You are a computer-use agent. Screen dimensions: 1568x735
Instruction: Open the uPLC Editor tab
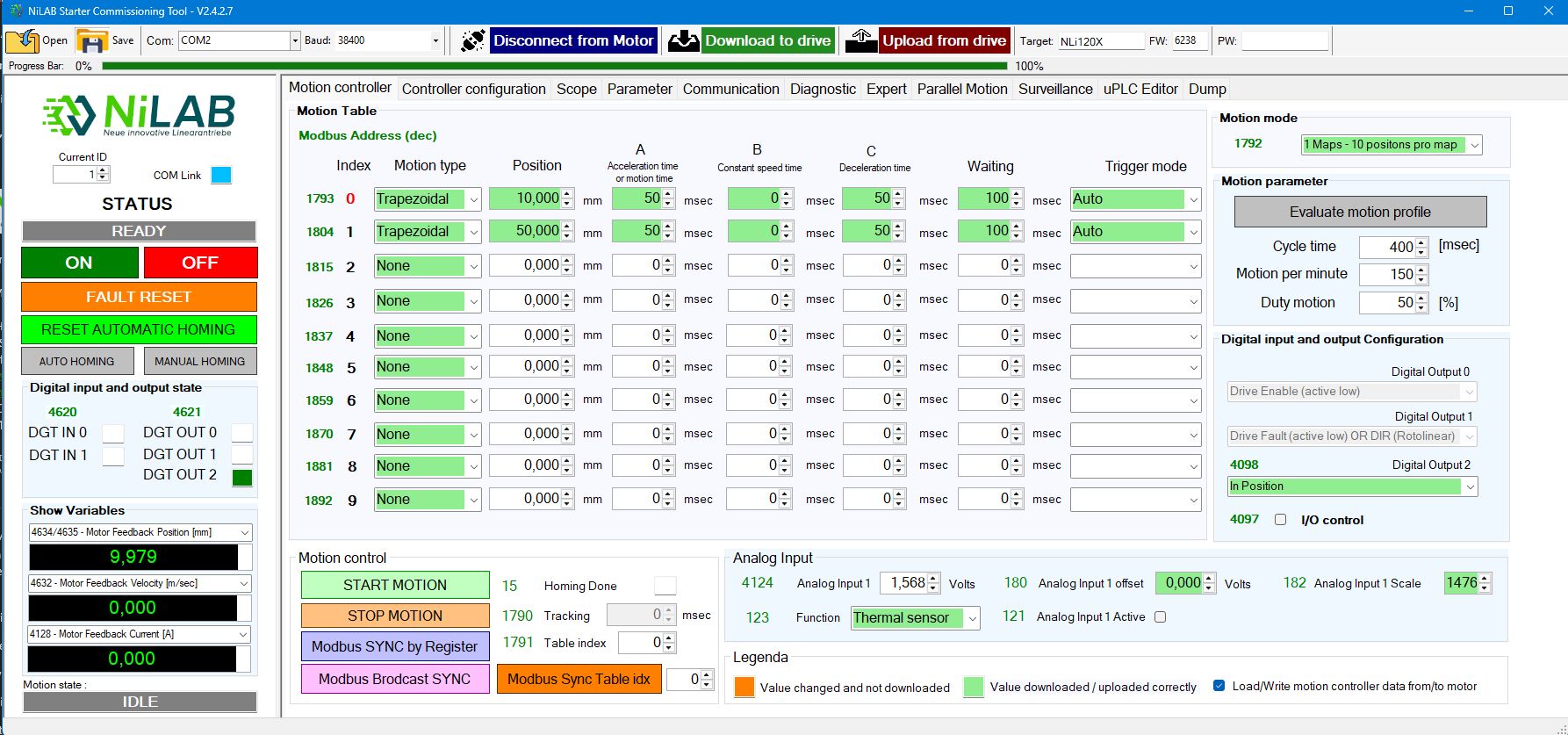(1140, 89)
